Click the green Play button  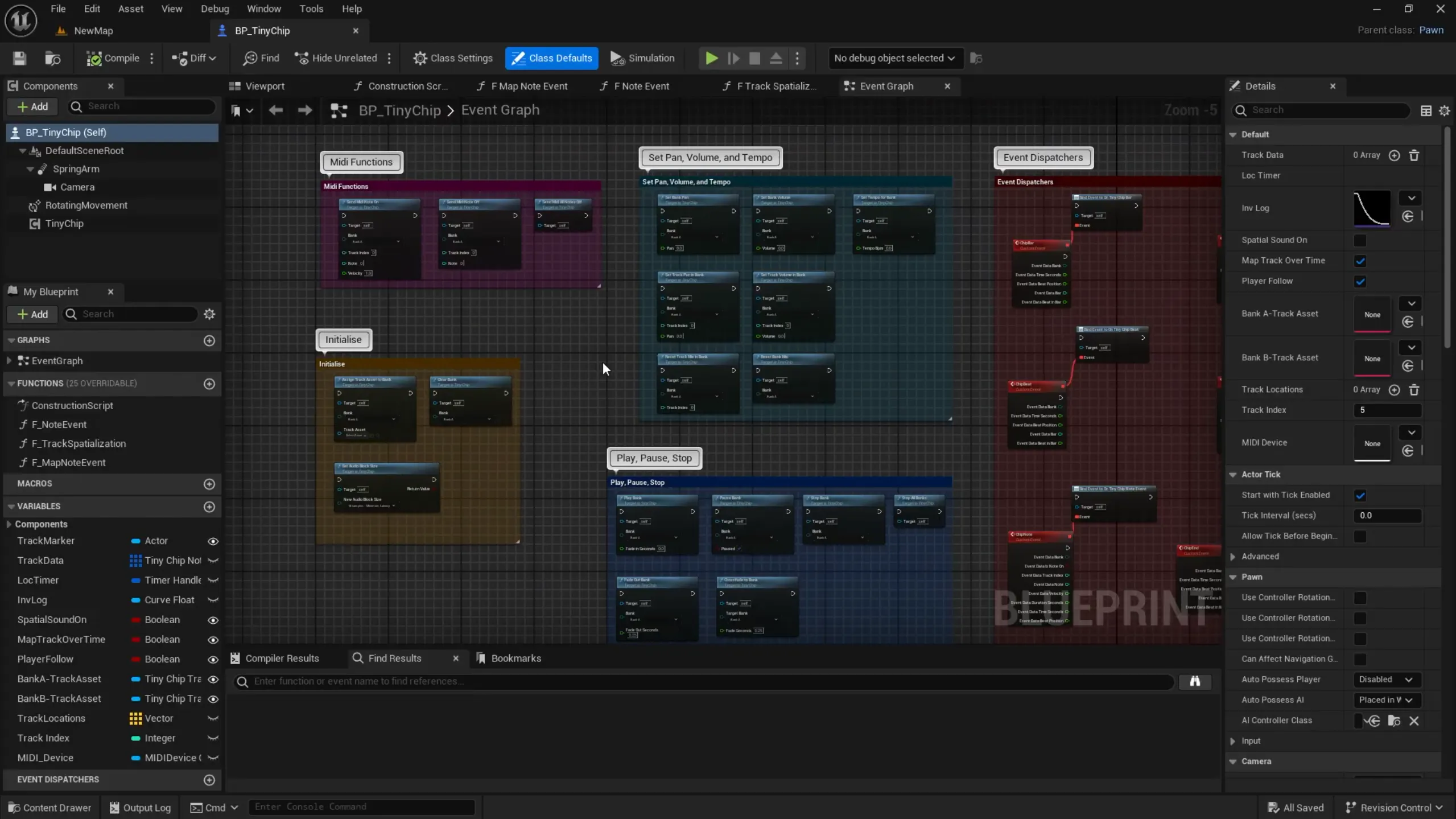point(711,58)
